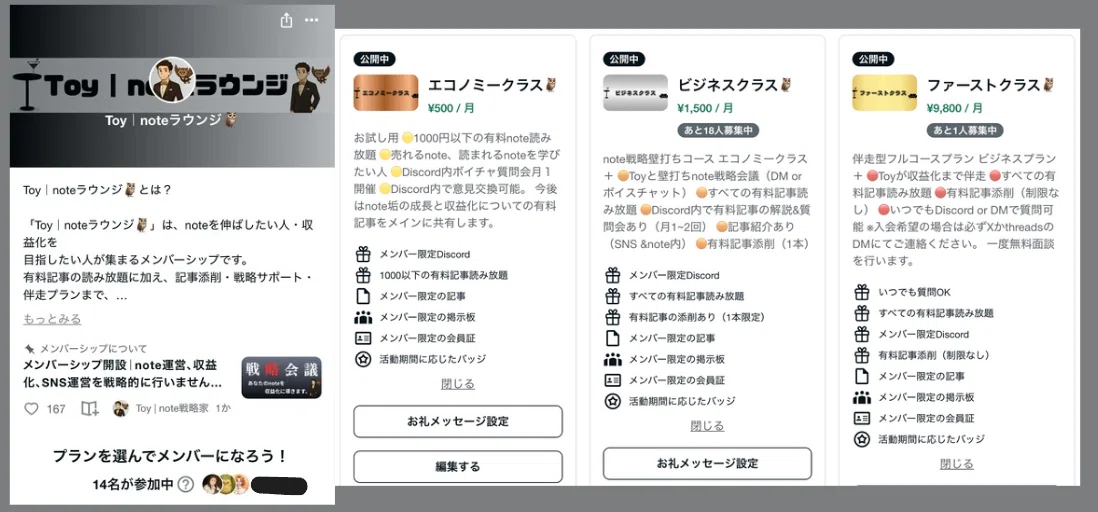Click the document icon in the Economy plan
This screenshot has width=1098, height=512.
(363, 296)
